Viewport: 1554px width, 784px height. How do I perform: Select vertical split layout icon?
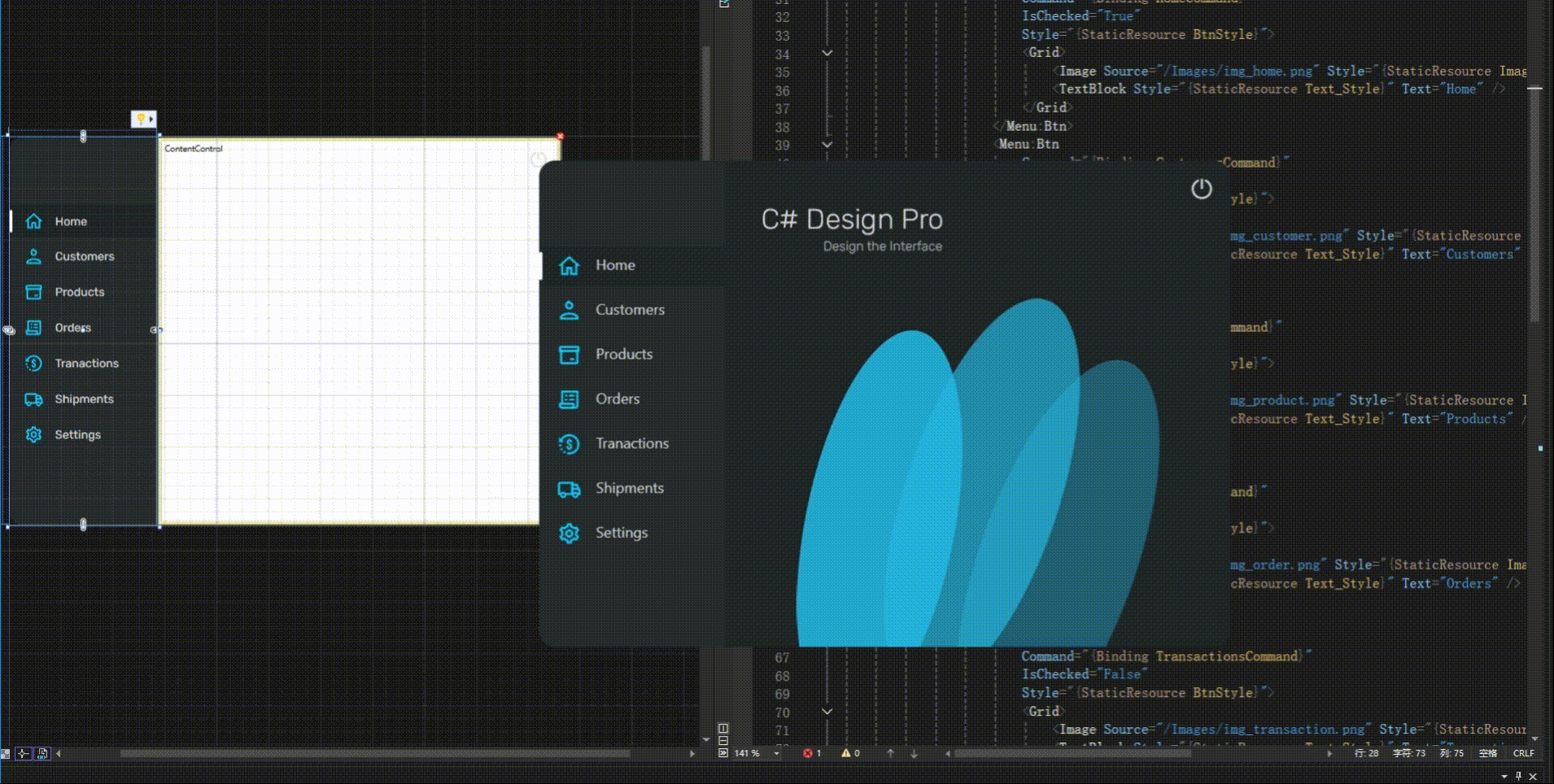pyautogui.click(x=723, y=728)
